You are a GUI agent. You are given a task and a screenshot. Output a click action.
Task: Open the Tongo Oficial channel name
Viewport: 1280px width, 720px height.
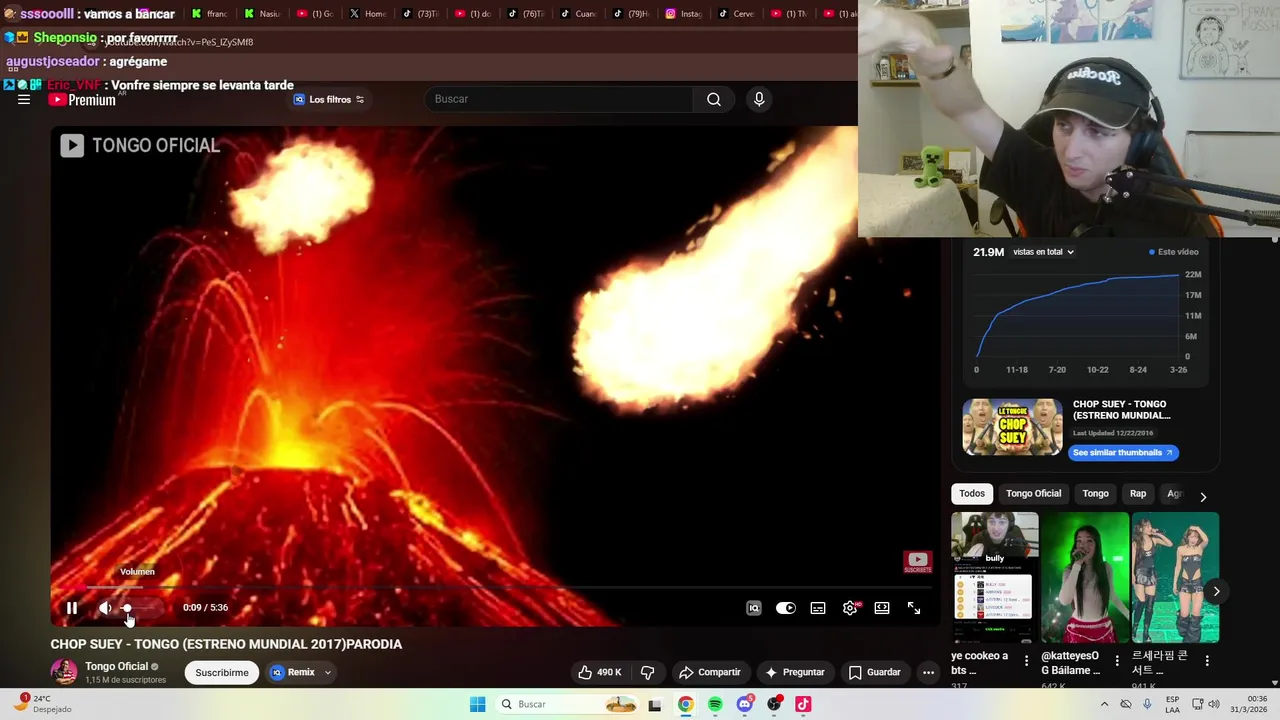click(116, 666)
